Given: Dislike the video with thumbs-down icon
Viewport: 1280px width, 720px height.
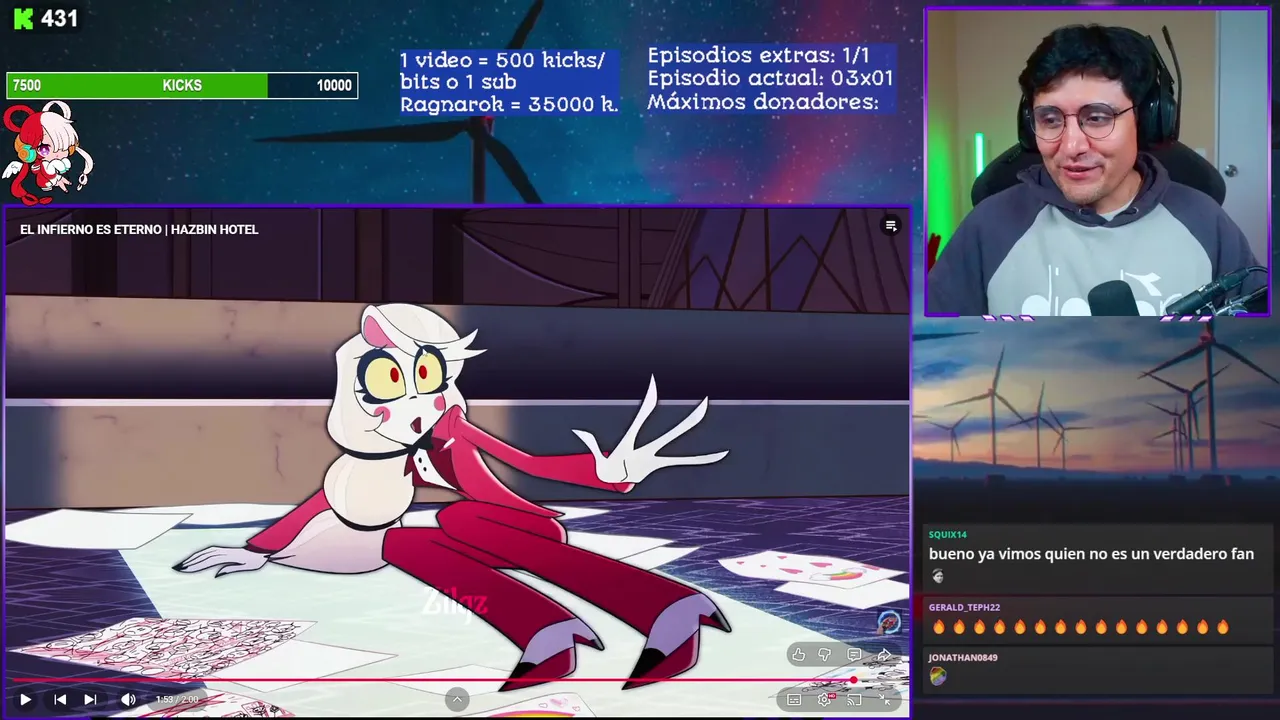Looking at the screenshot, I should click(825, 655).
